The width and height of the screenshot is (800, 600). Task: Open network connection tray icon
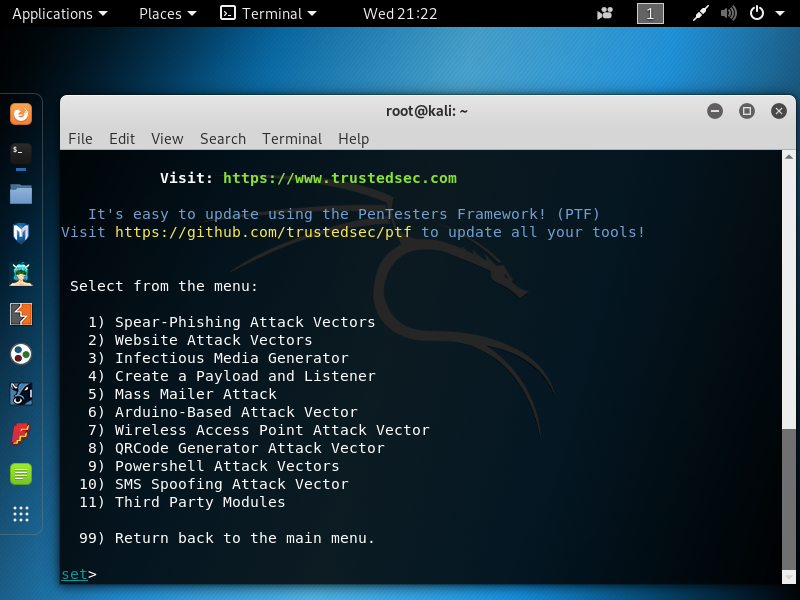pos(701,14)
